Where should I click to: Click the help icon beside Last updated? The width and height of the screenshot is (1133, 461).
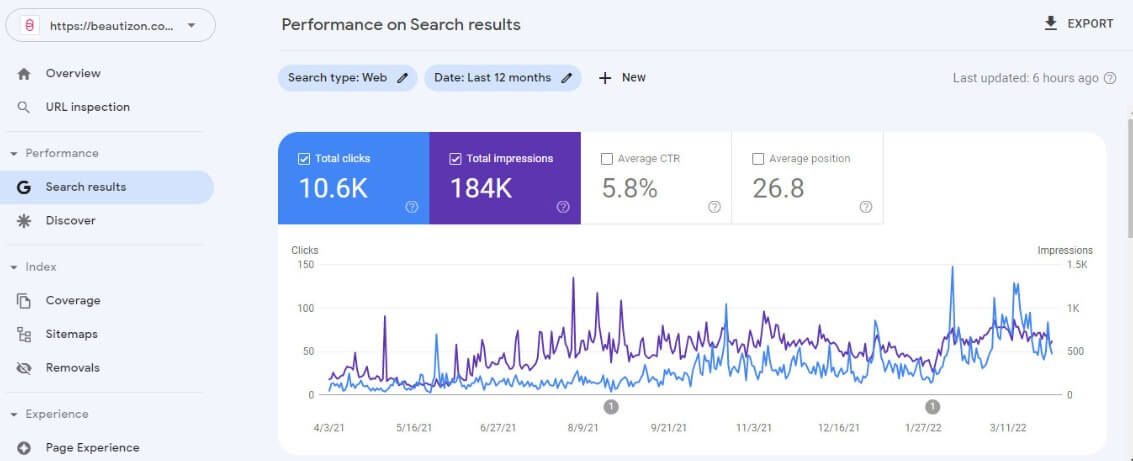[1110, 78]
